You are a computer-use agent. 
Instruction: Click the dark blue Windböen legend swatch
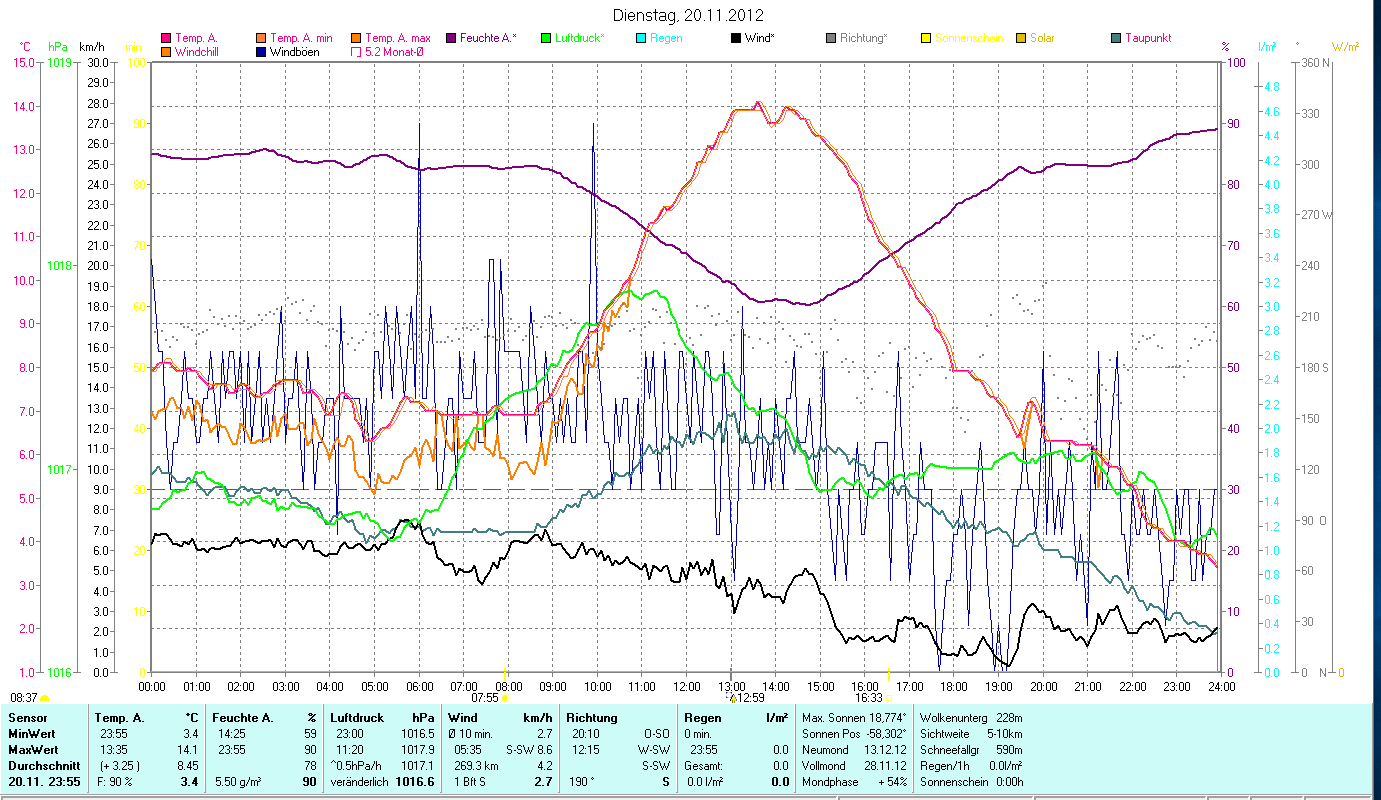click(x=261, y=52)
